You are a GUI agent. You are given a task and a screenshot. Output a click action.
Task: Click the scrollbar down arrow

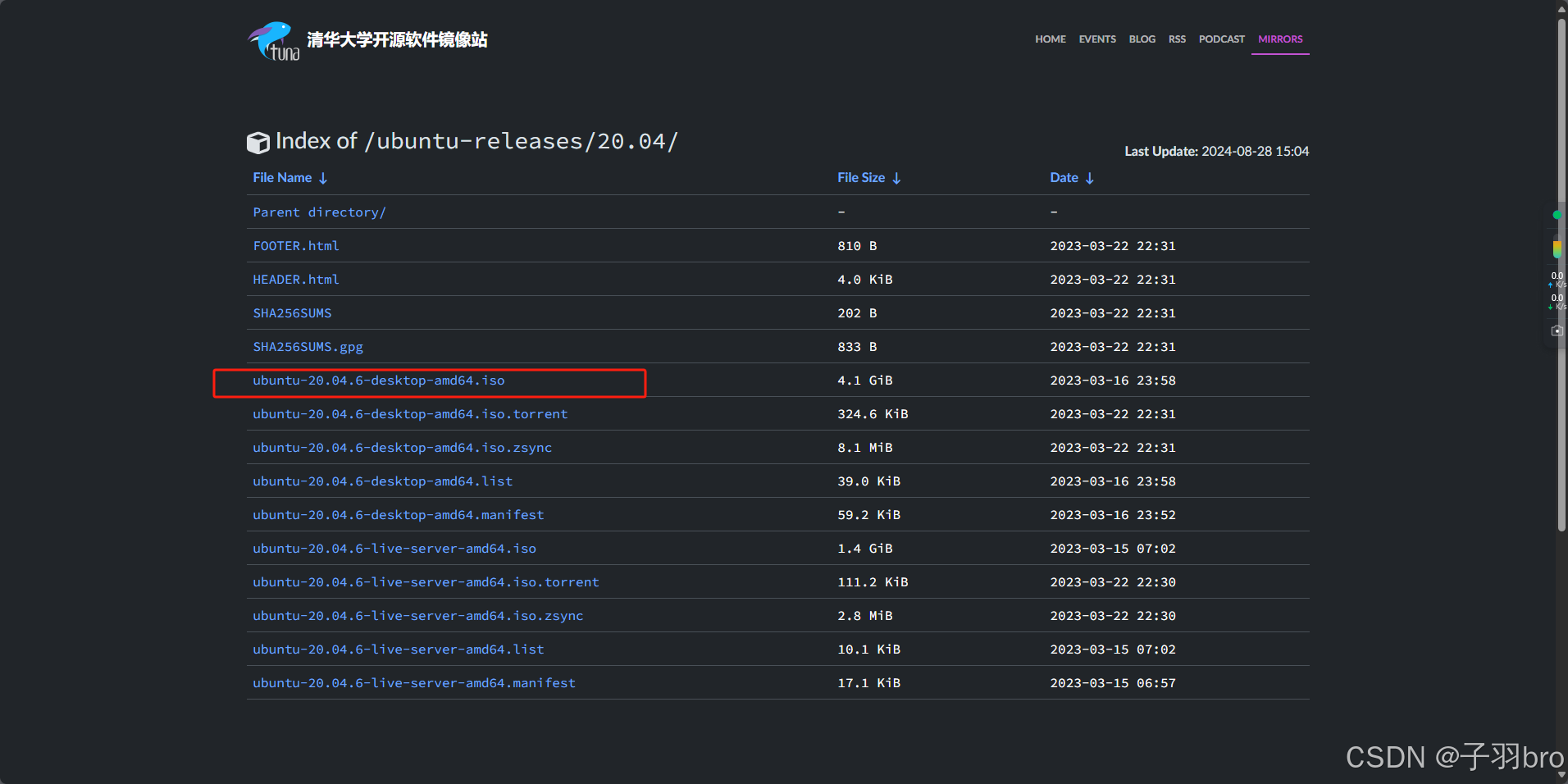point(1561,776)
